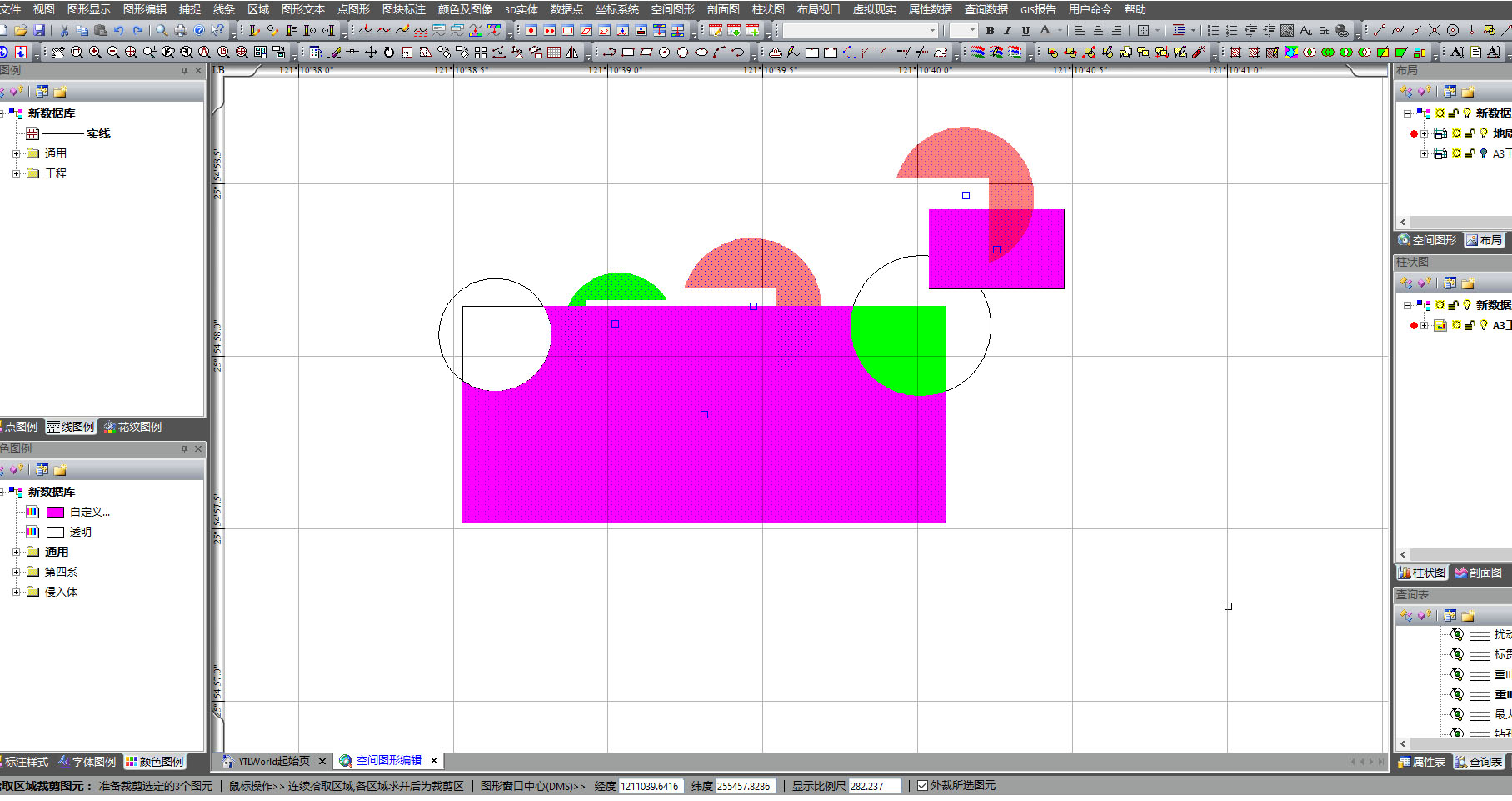The width and height of the screenshot is (1512, 801).
Task: Redo the last undone action
Action: tap(137, 30)
